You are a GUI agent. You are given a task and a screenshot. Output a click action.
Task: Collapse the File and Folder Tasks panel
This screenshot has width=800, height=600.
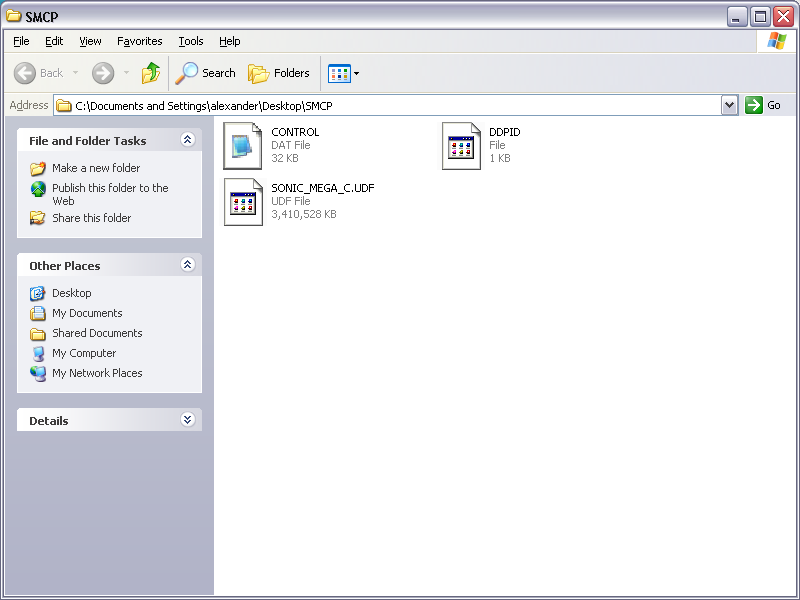[x=187, y=140]
